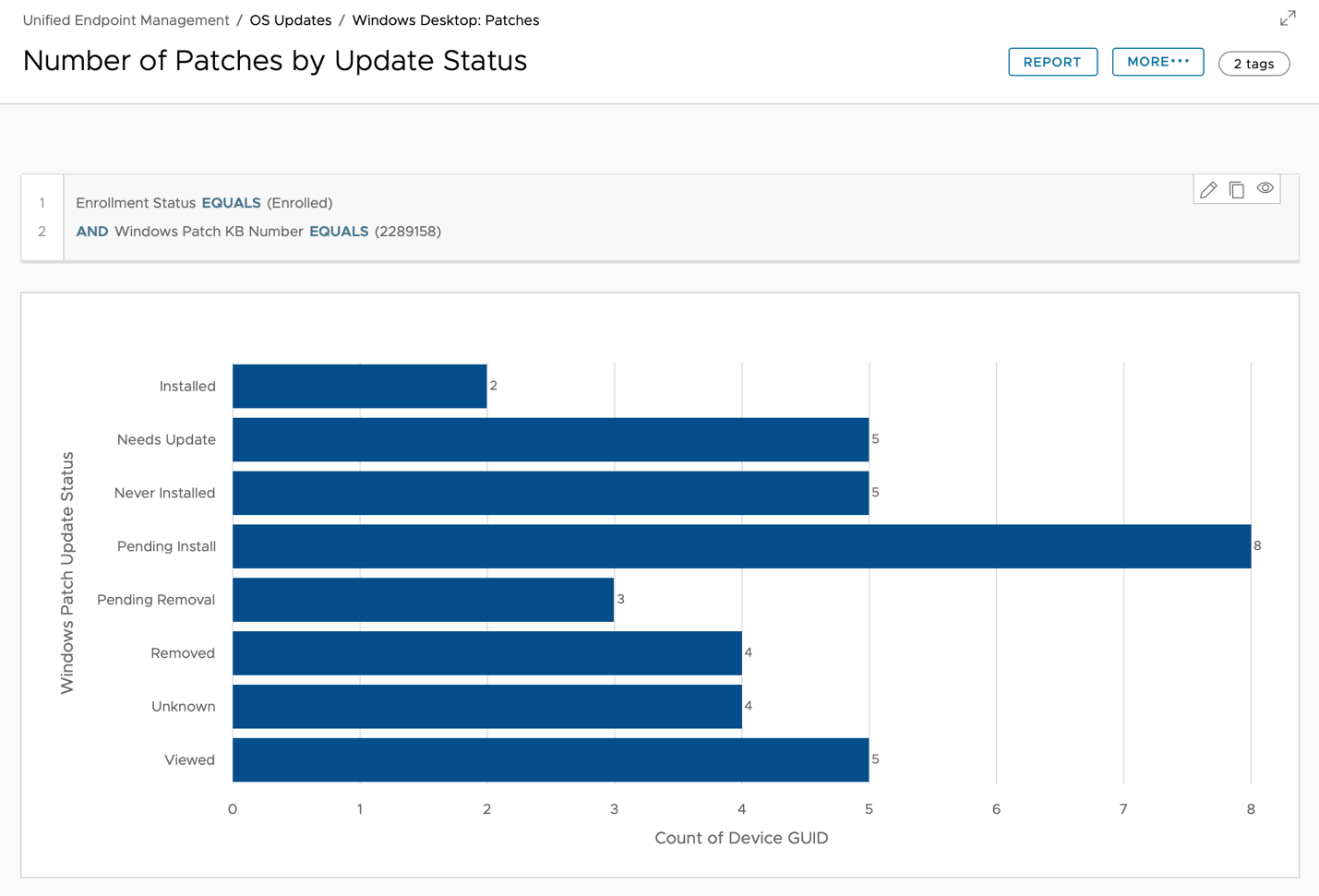The height and width of the screenshot is (896, 1319).
Task: Select the pencil edit filter icon
Action: tap(1208, 189)
